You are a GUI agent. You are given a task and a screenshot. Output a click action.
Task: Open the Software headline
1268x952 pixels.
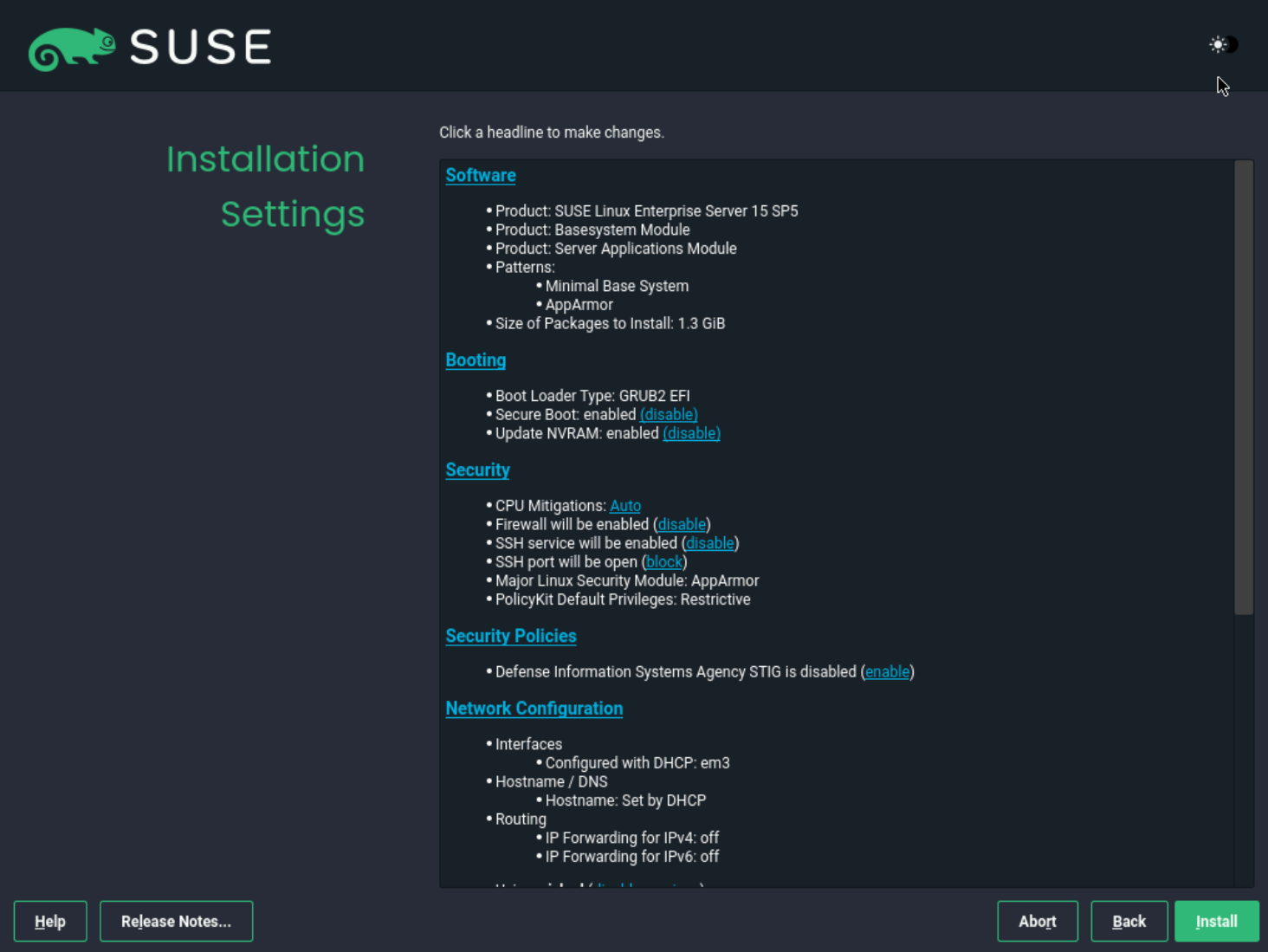click(481, 175)
